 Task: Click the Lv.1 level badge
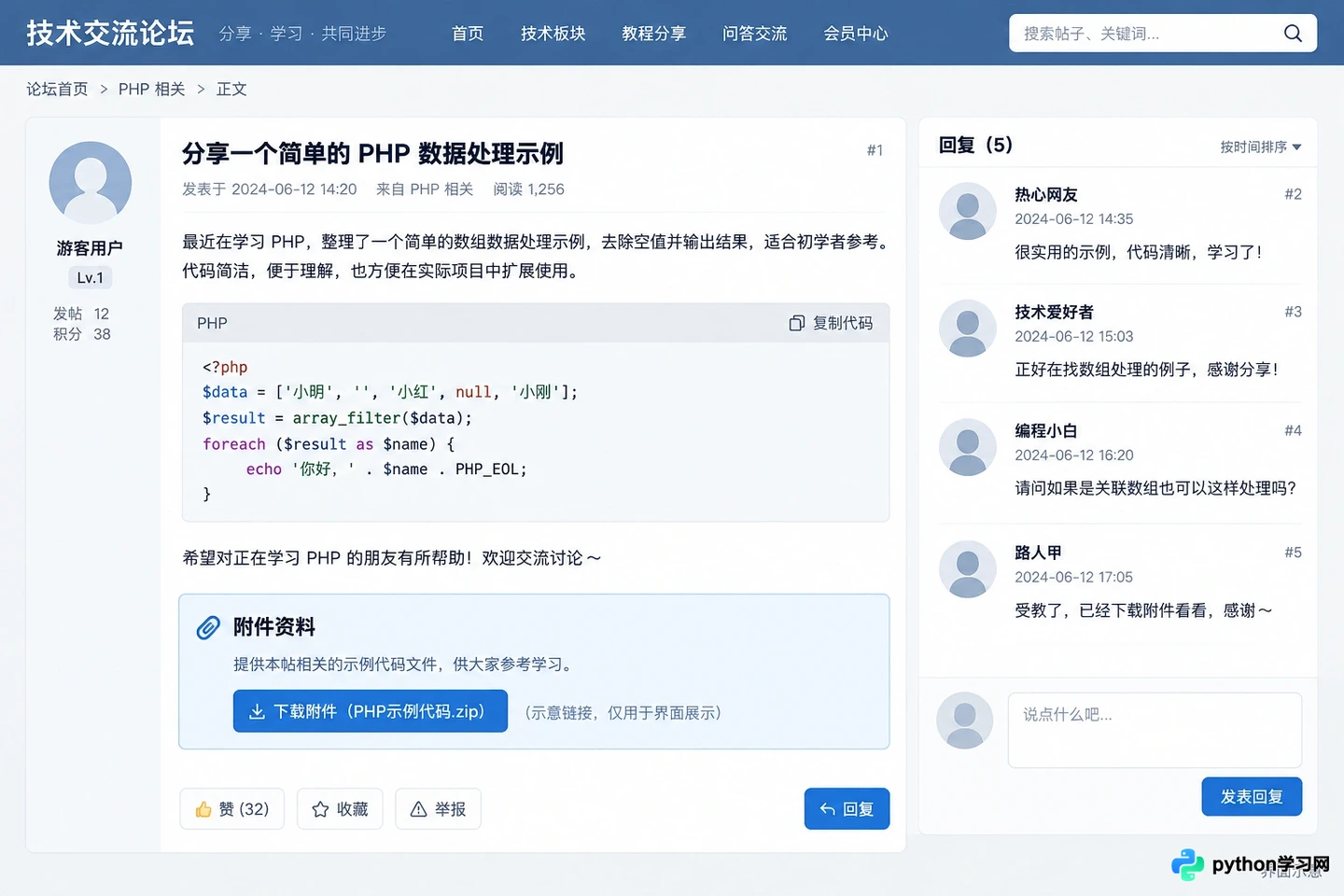pos(91,278)
